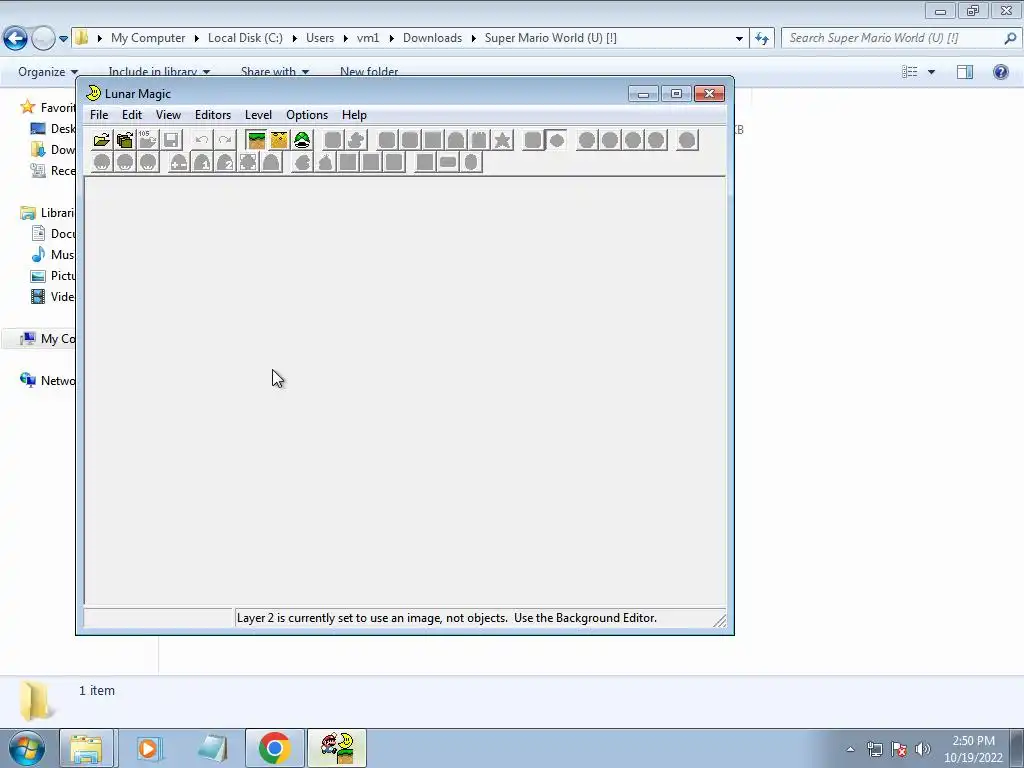
Task: Click the clock showing 2:50 PM
Action: [x=973, y=741]
